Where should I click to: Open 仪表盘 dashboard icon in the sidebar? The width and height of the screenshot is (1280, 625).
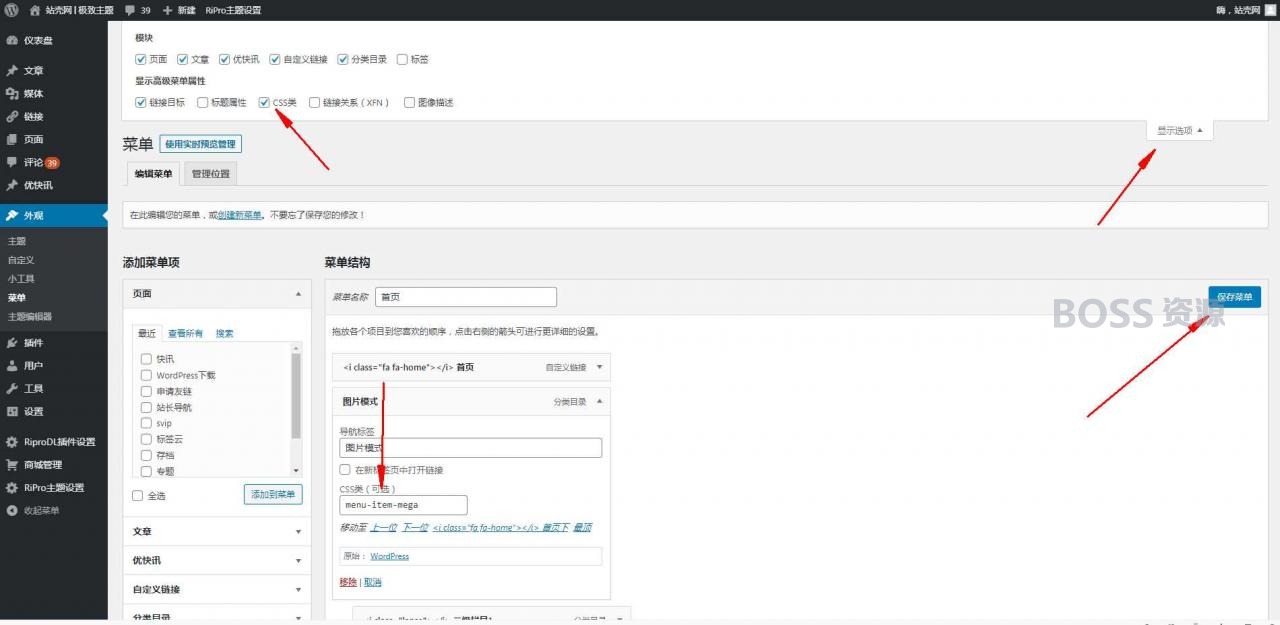12,40
